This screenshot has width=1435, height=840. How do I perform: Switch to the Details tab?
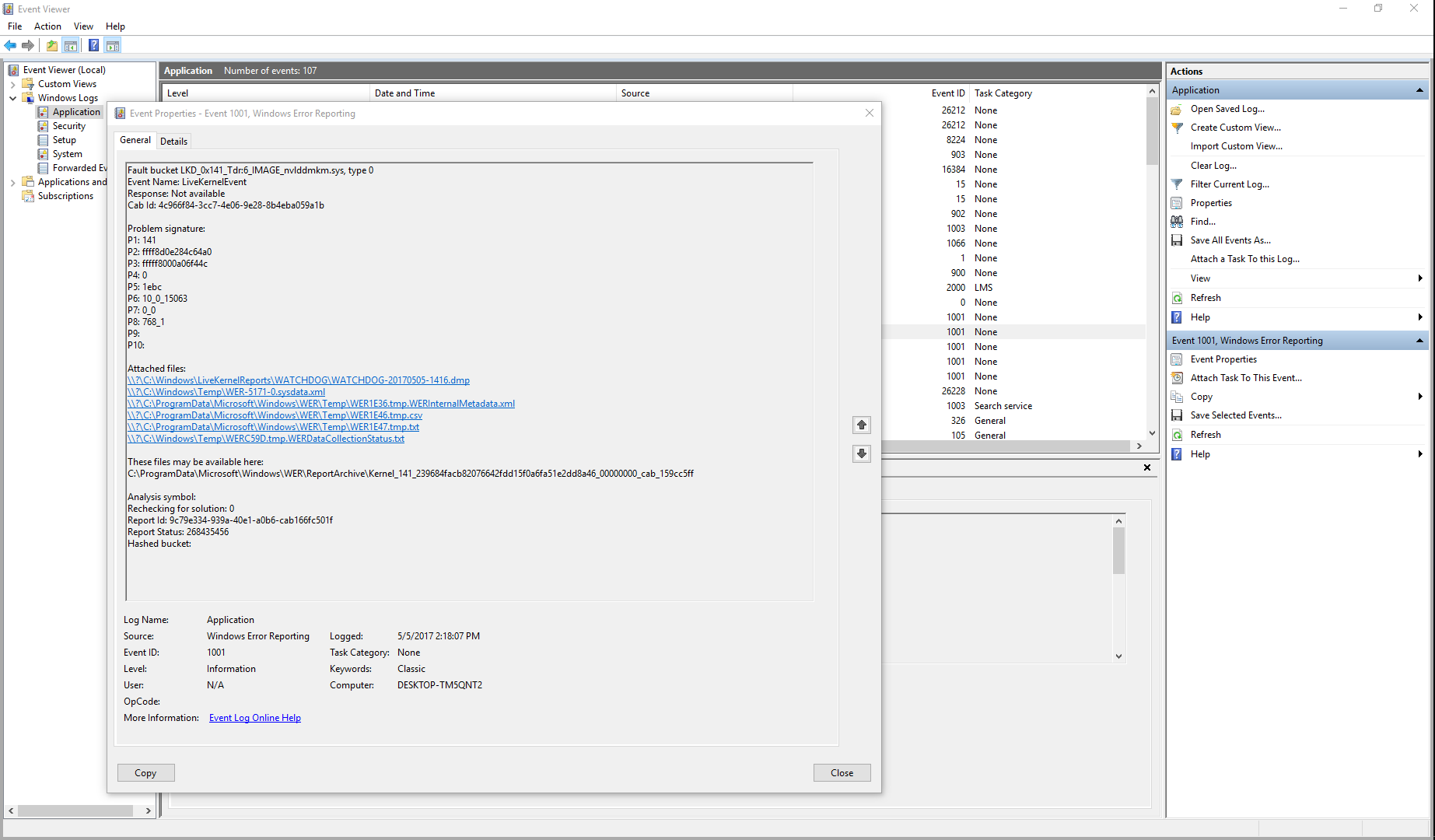[173, 142]
